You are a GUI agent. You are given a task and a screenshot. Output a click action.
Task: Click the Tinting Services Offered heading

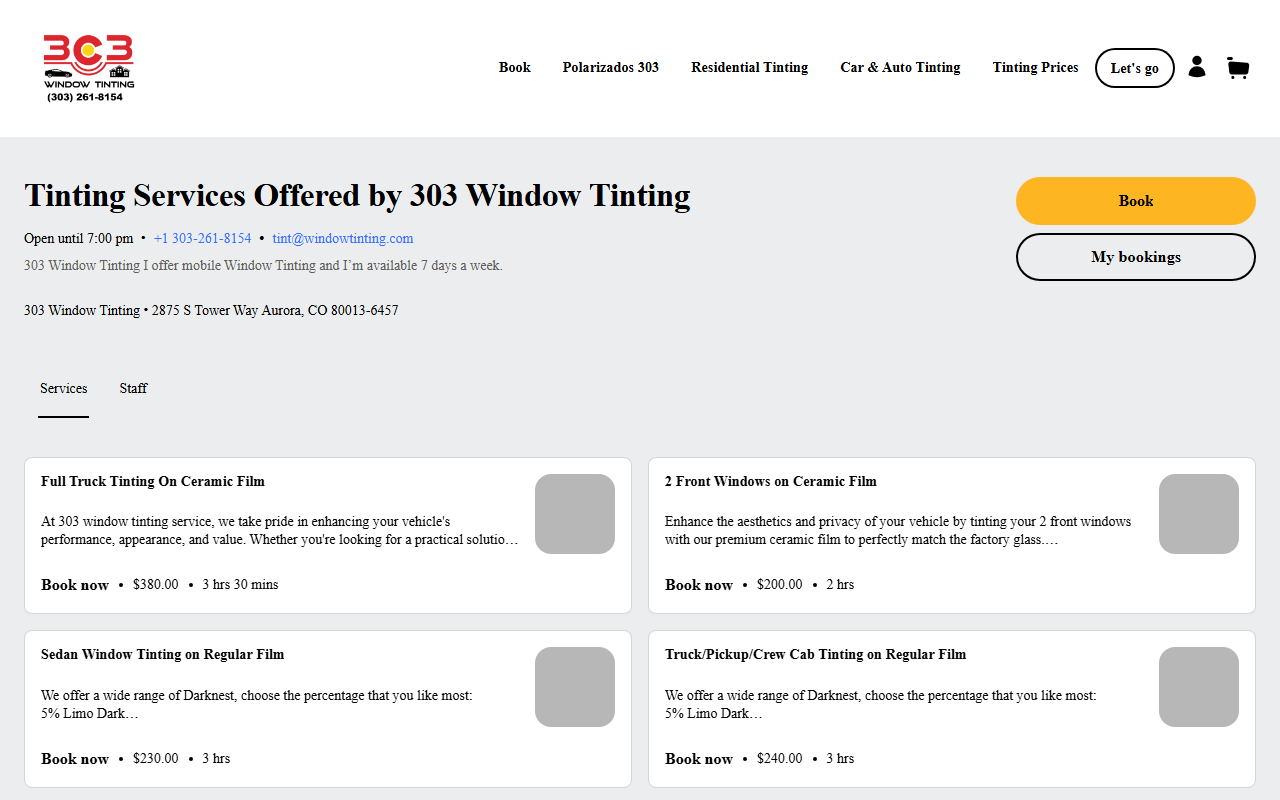pyautogui.click(x=357, y=195)
